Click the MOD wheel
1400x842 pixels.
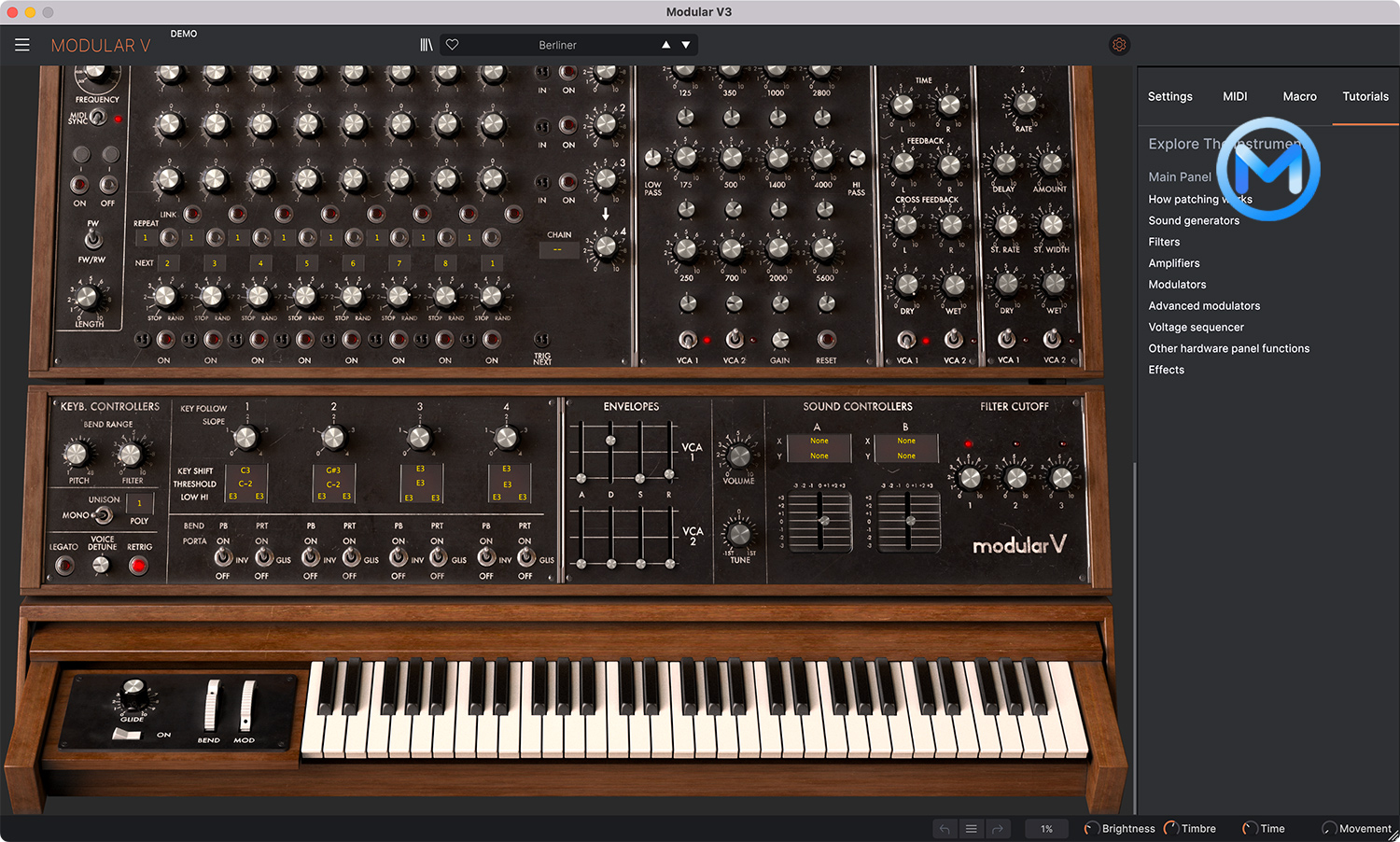246,706
